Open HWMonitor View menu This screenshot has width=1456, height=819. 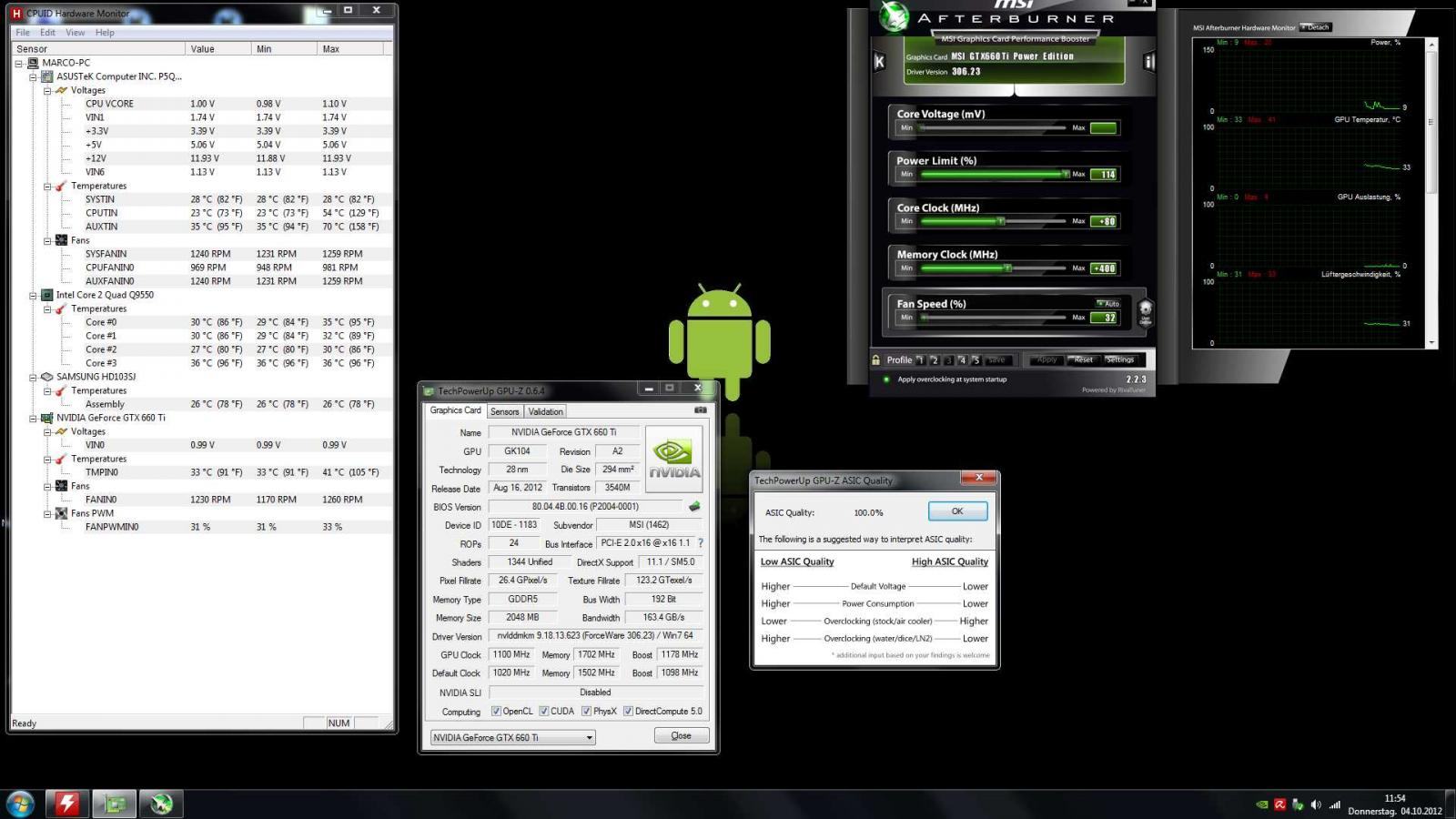[x=76, y=32]
